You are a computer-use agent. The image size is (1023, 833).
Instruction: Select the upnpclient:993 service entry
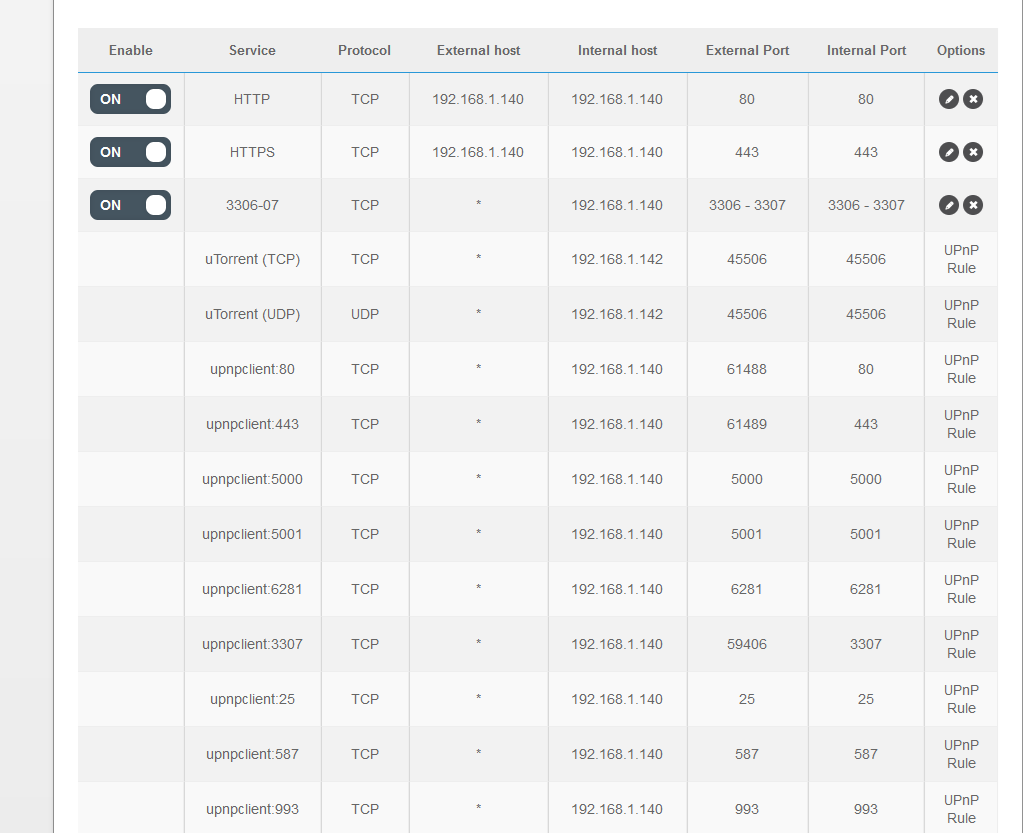point(252,809)
